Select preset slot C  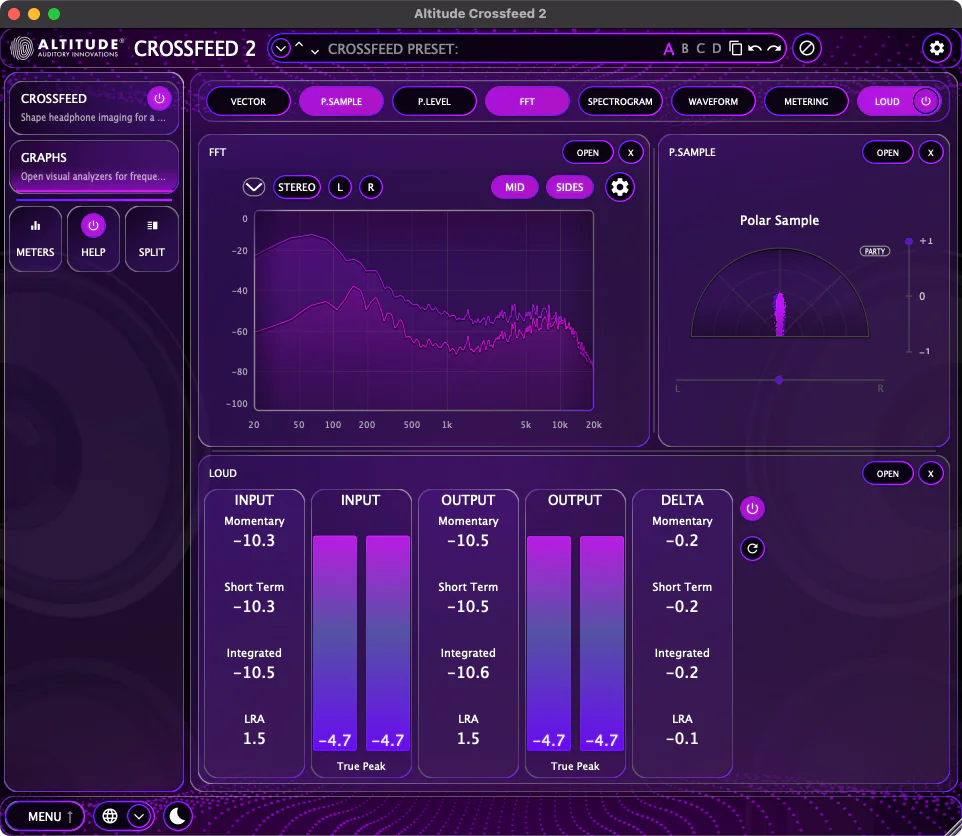[x=701, y=48]
